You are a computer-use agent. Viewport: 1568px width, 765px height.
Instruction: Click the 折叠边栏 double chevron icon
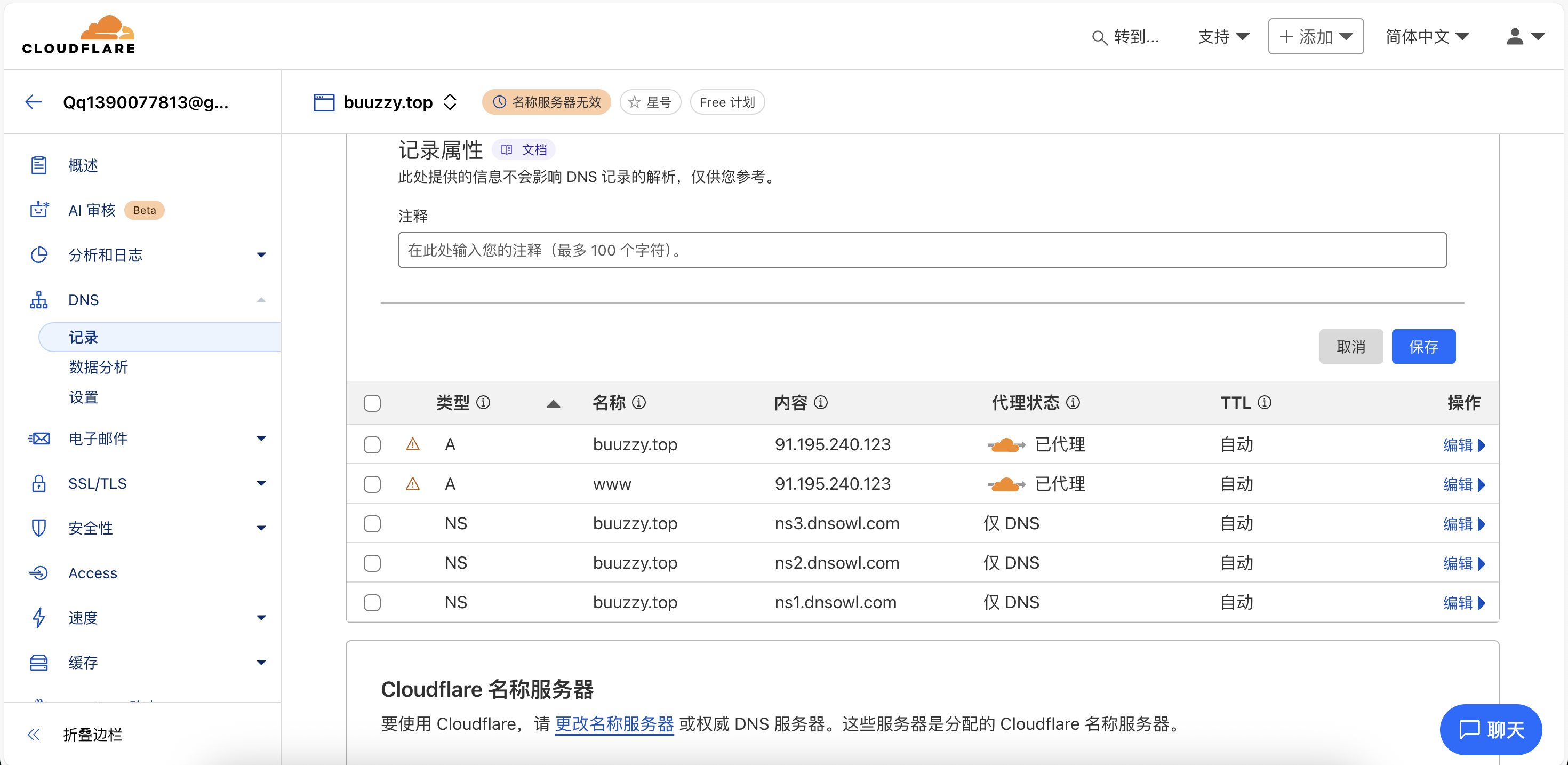(34, 734)
